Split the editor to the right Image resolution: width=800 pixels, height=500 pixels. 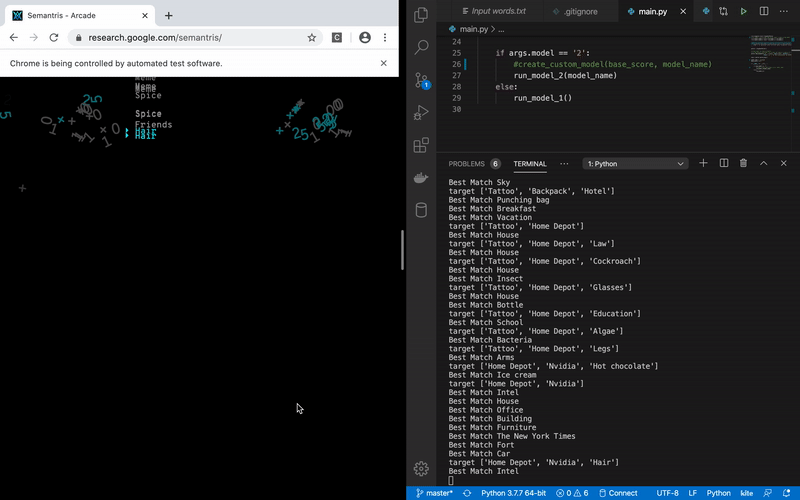point(764,11)
